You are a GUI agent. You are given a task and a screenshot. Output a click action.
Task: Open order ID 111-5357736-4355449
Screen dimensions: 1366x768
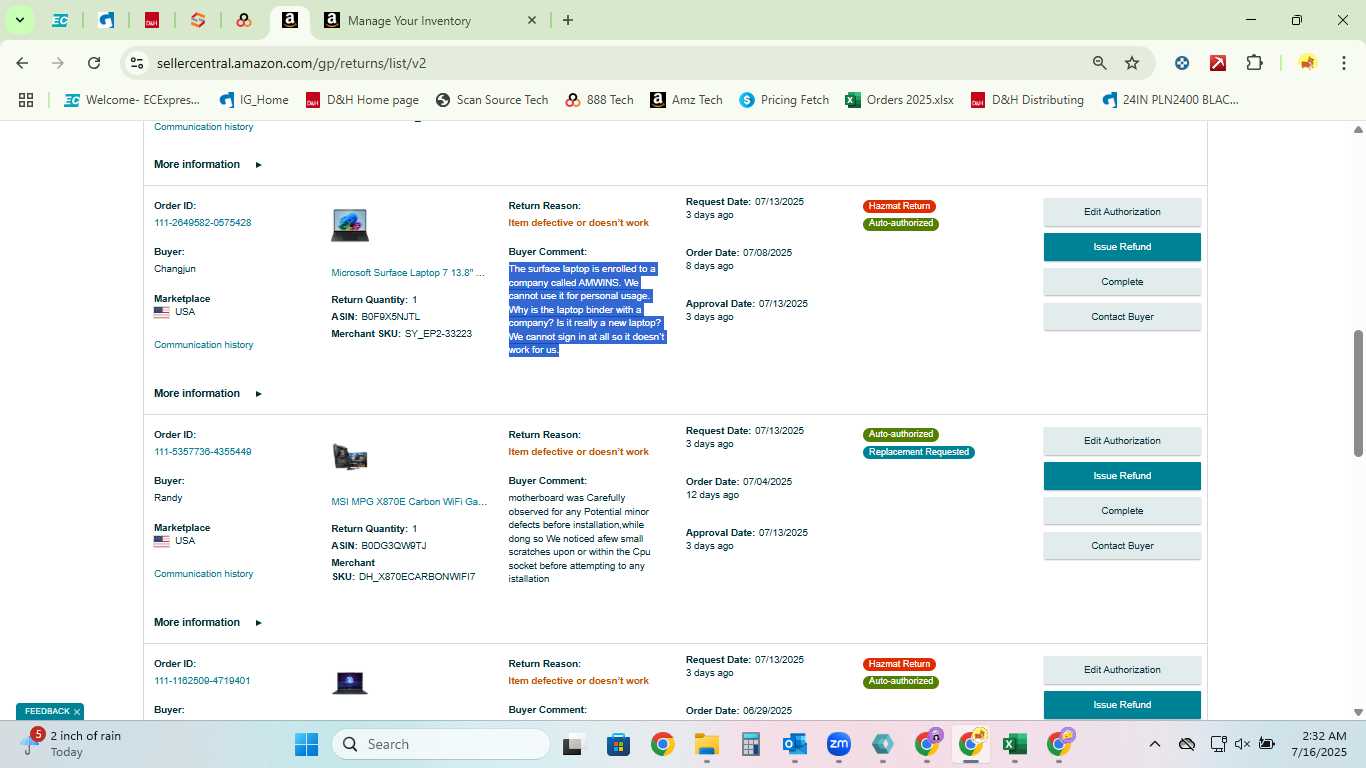[202, 452]
